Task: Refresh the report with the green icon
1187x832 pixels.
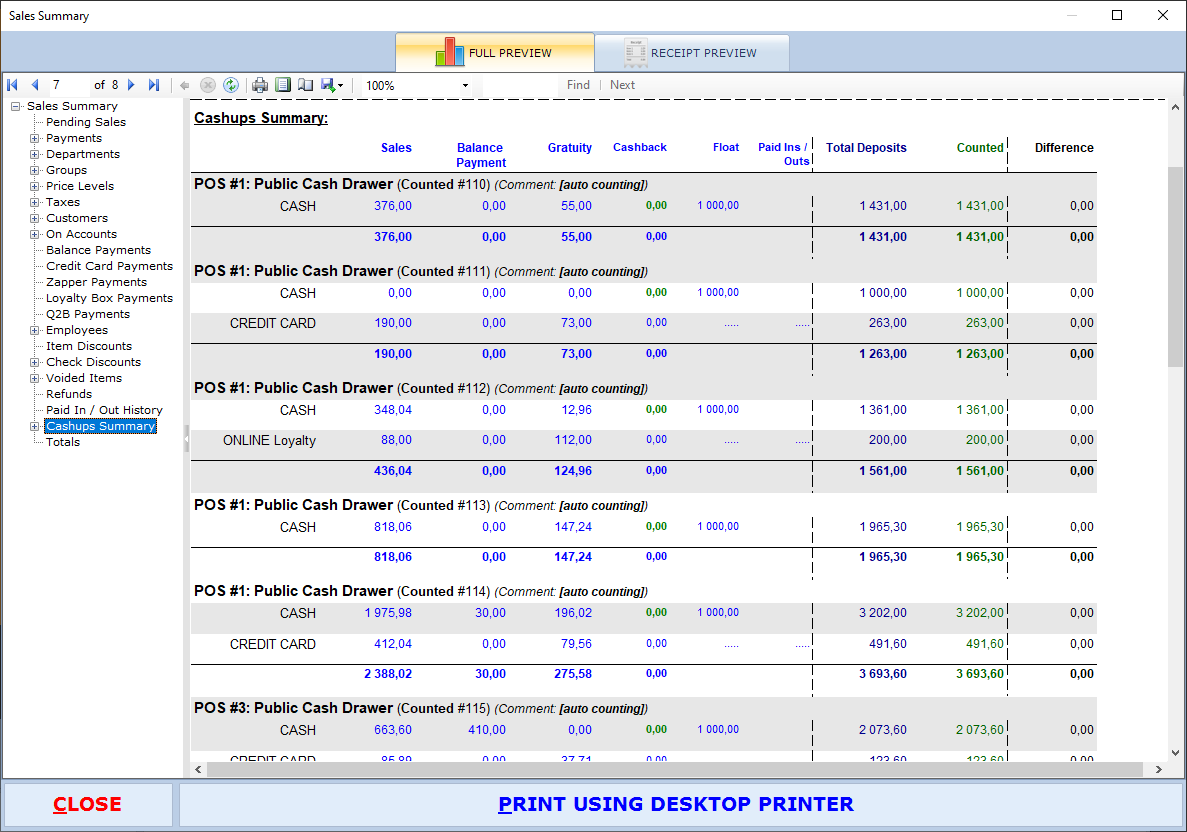Action: tap(230, 85)
